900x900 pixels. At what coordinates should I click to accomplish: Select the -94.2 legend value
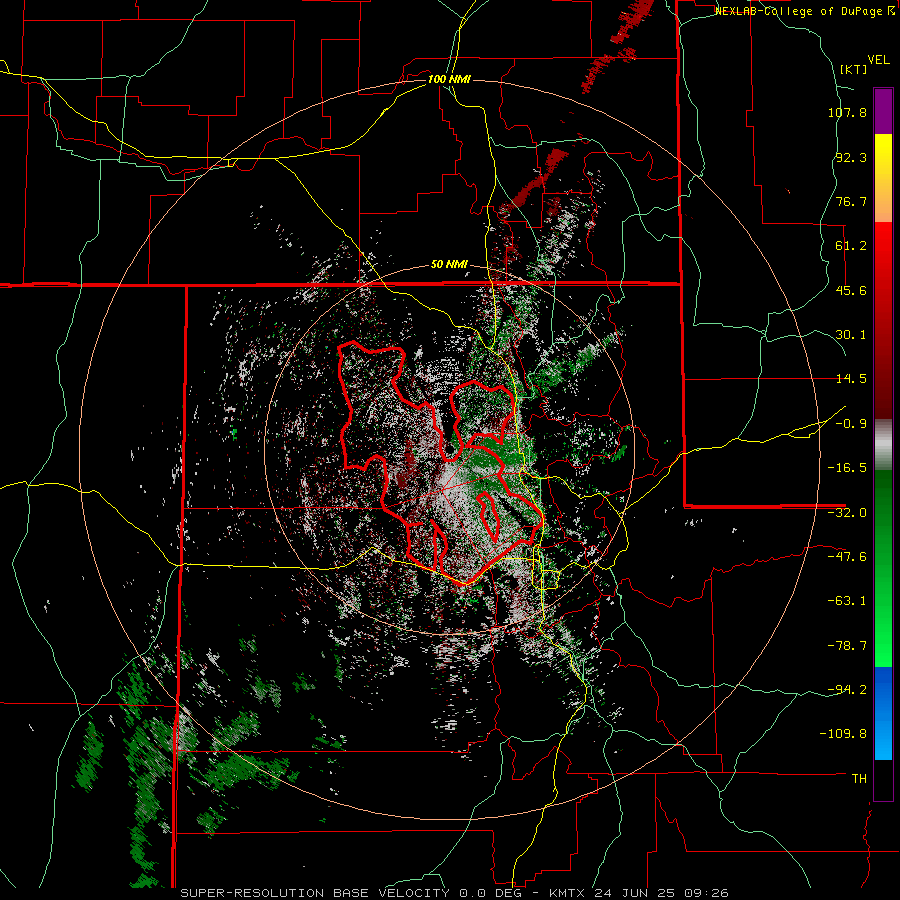click(x=847, y=689)
